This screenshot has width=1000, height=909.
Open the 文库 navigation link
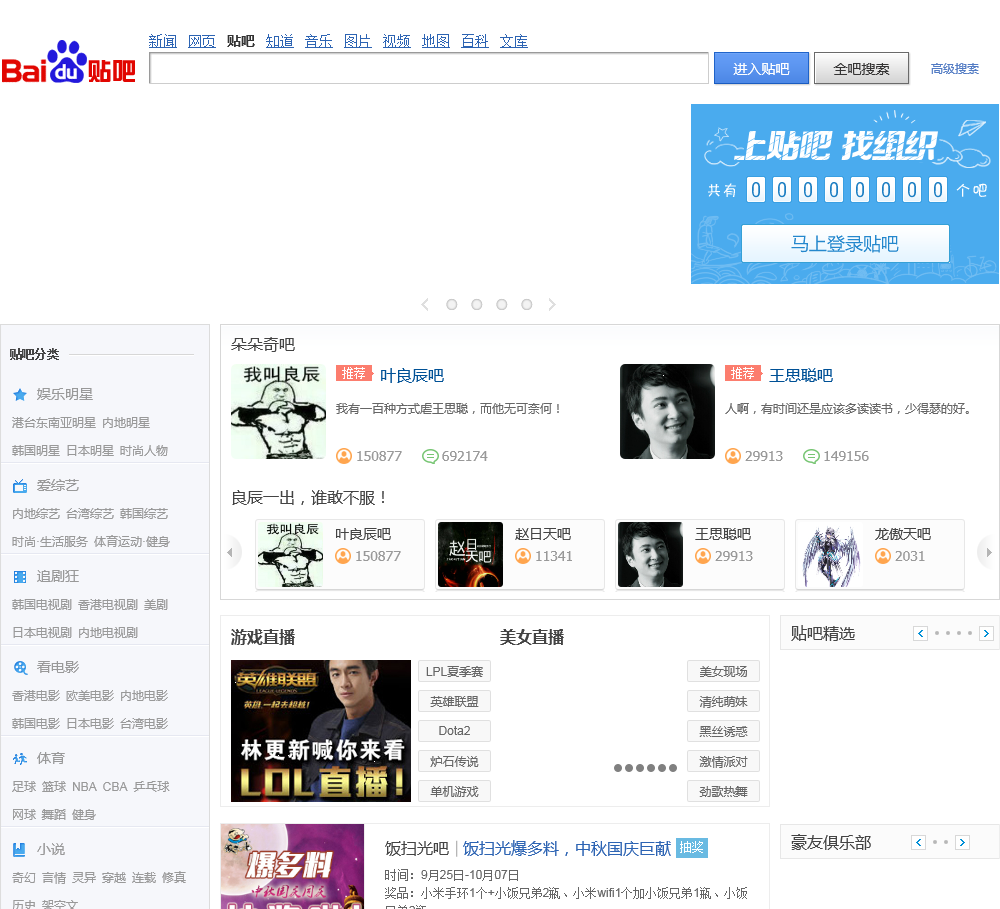coord(513,41)
